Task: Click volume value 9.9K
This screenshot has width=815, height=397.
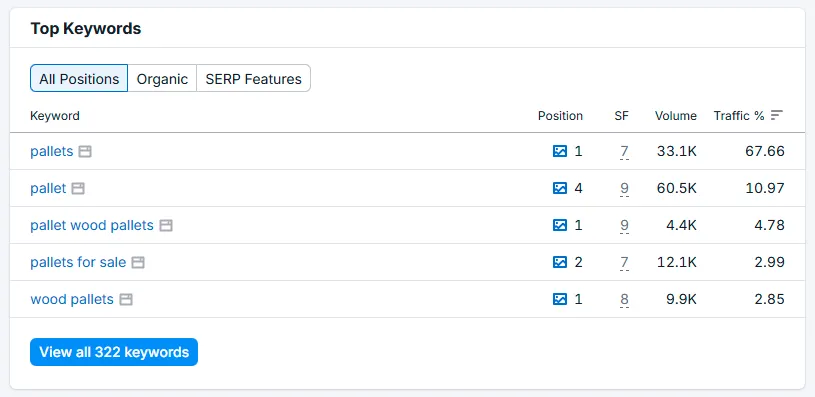Action: pyautogui.click(x=681, y=299)
